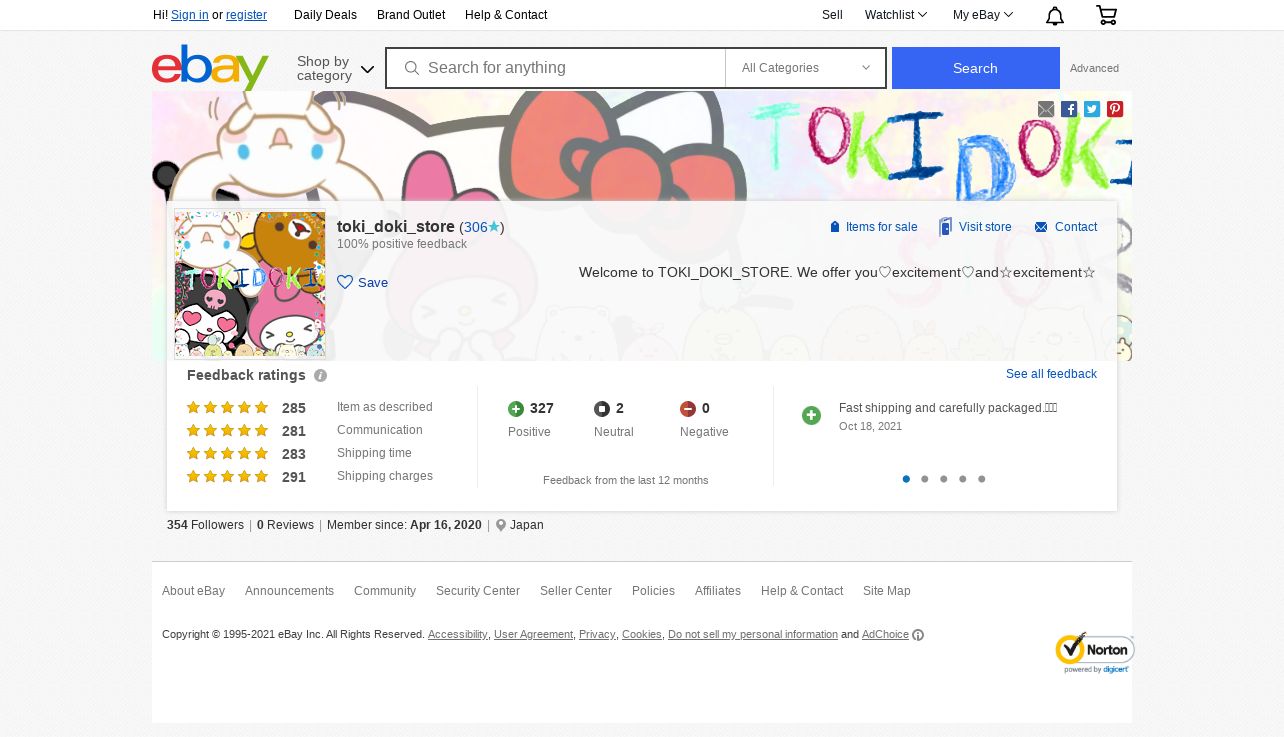Click the 354 Followers text

205,525
